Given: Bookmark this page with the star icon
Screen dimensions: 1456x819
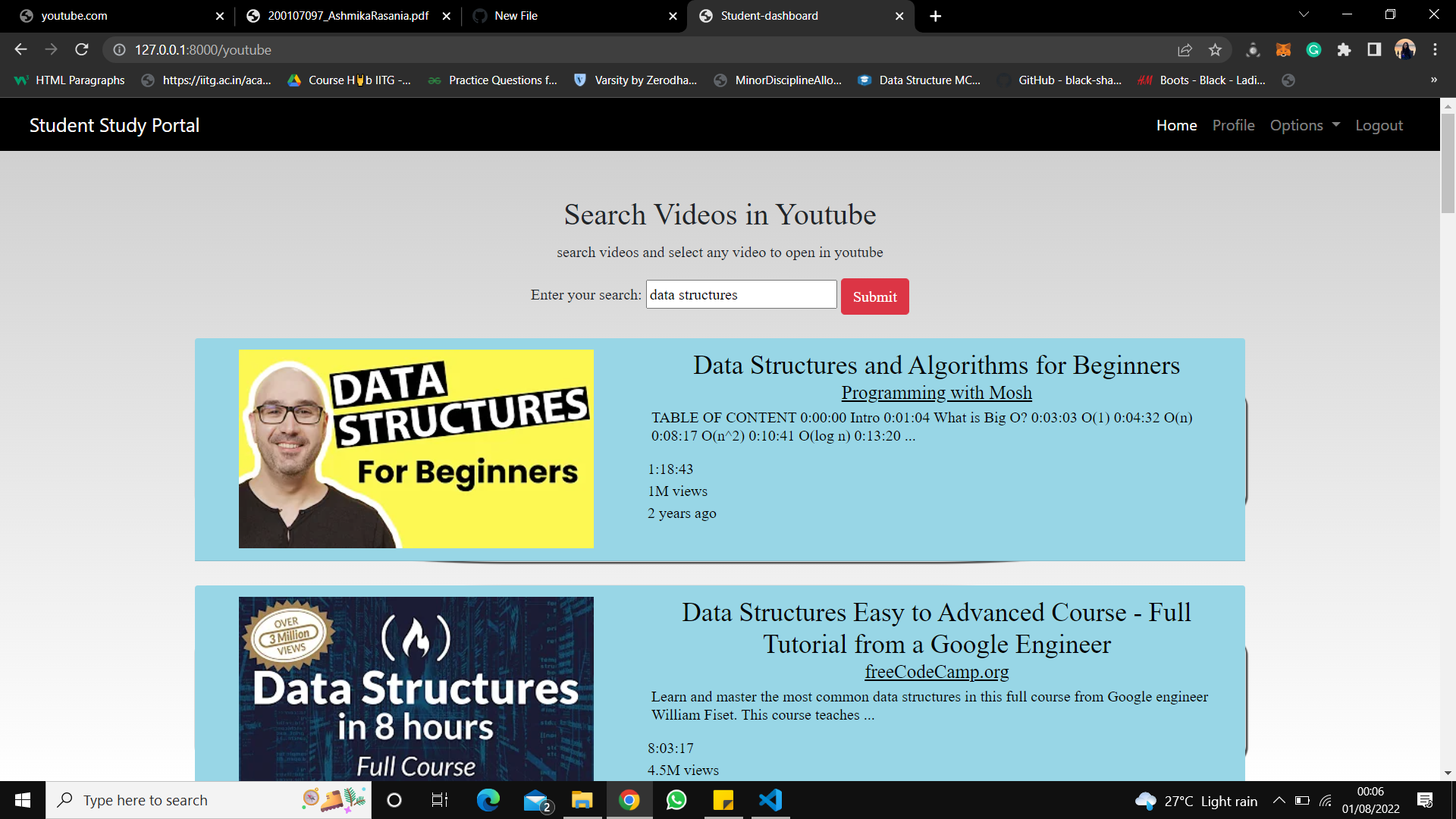Looking at the screenshot, I should tap(1216, 49).
